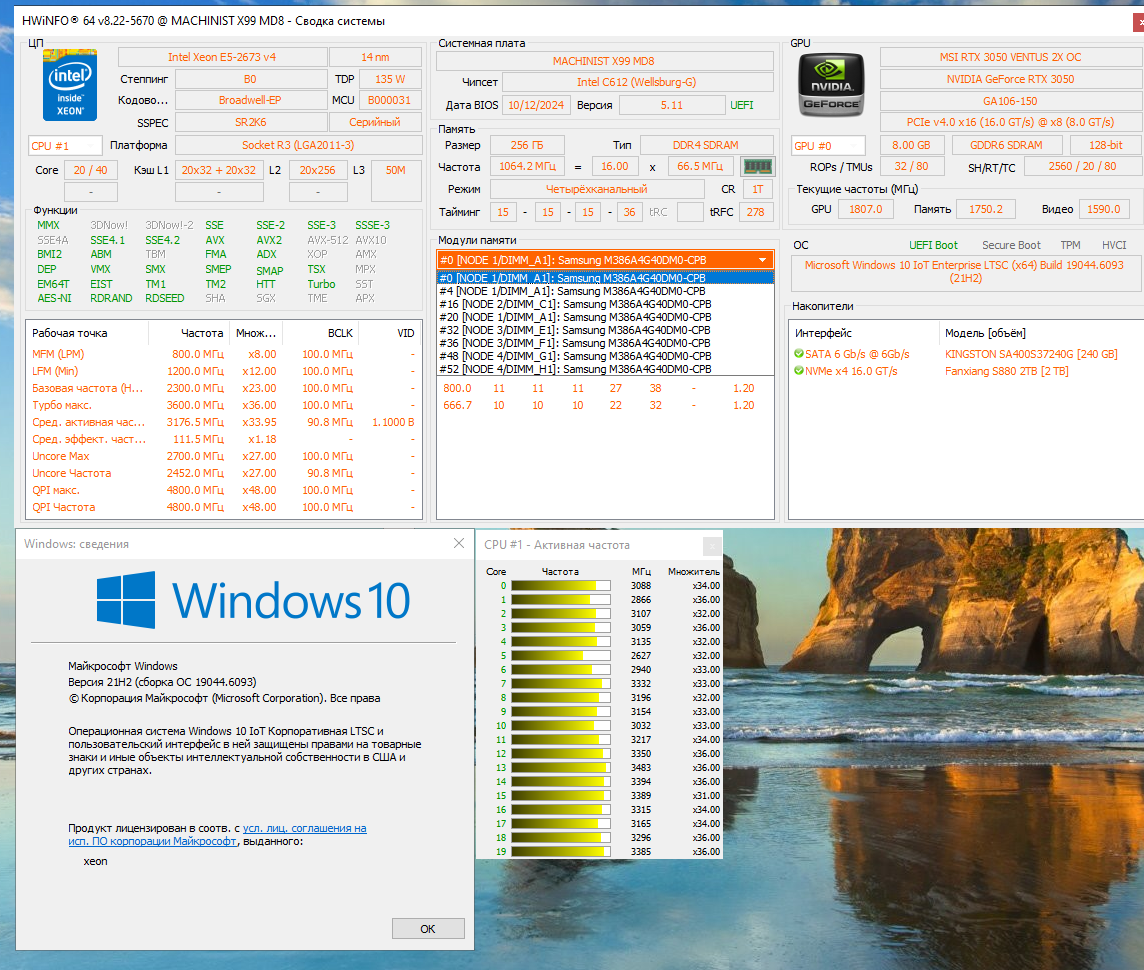Click the MACHINIST X99 MD8 motherboard field
The image size is (1144, 970).
[604, 61]
